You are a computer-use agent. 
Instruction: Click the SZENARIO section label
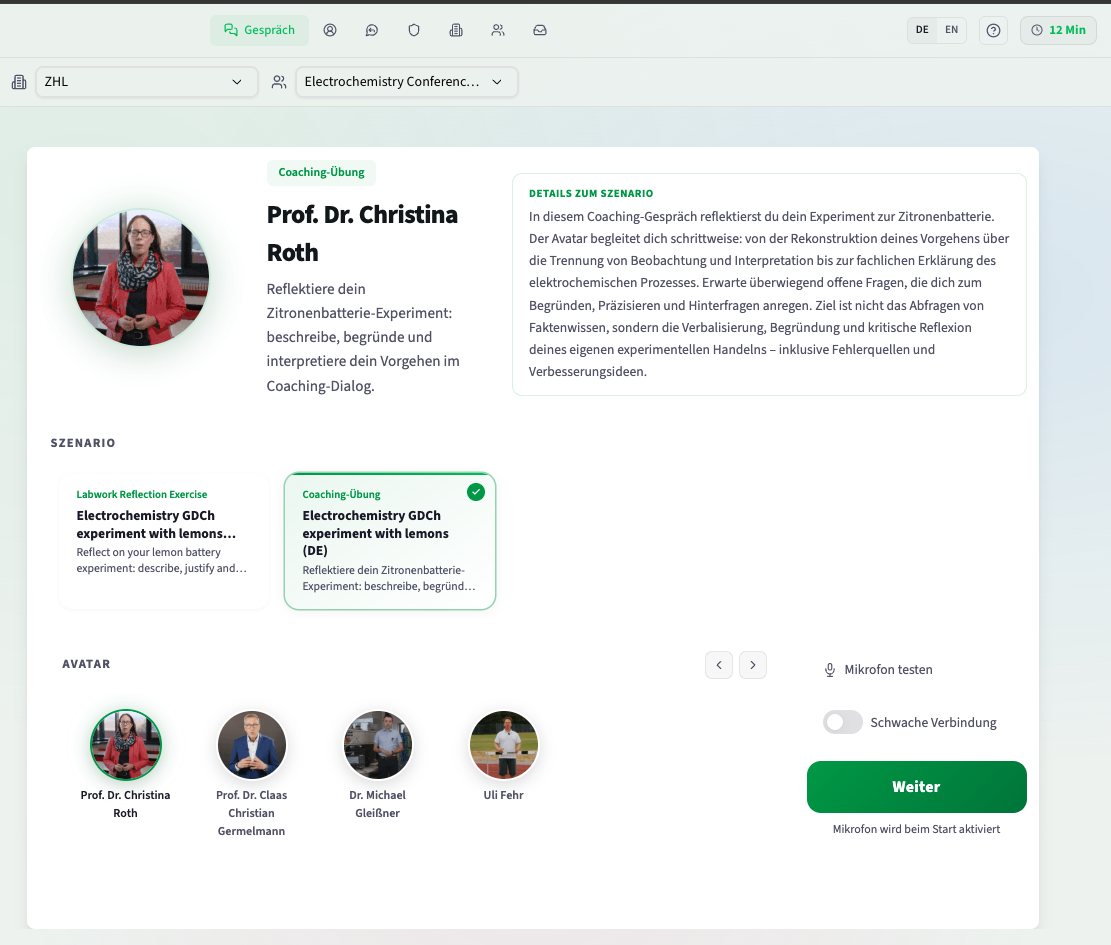83,443
